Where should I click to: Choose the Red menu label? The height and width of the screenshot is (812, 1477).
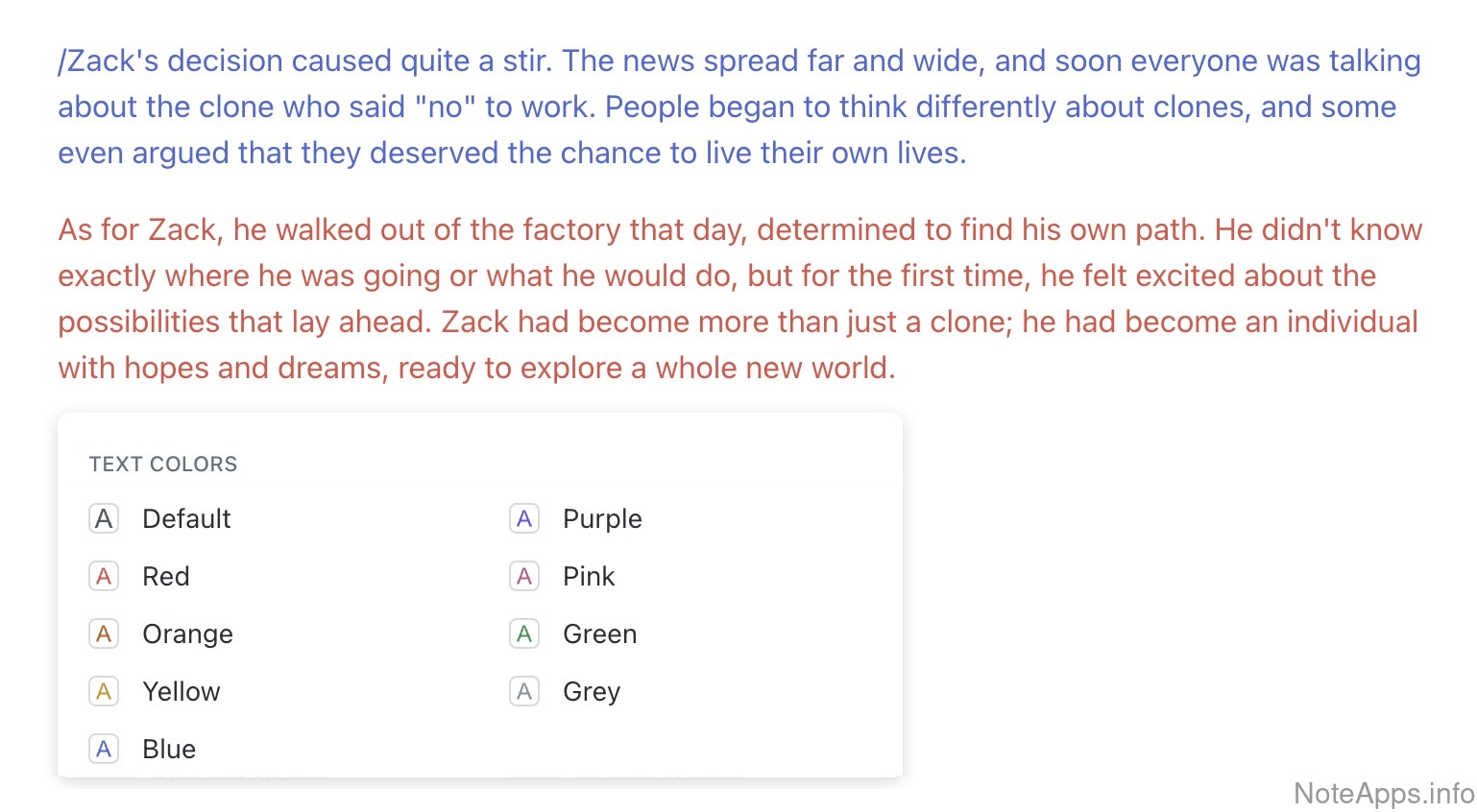pyautogui.click(x=166, y=577)
